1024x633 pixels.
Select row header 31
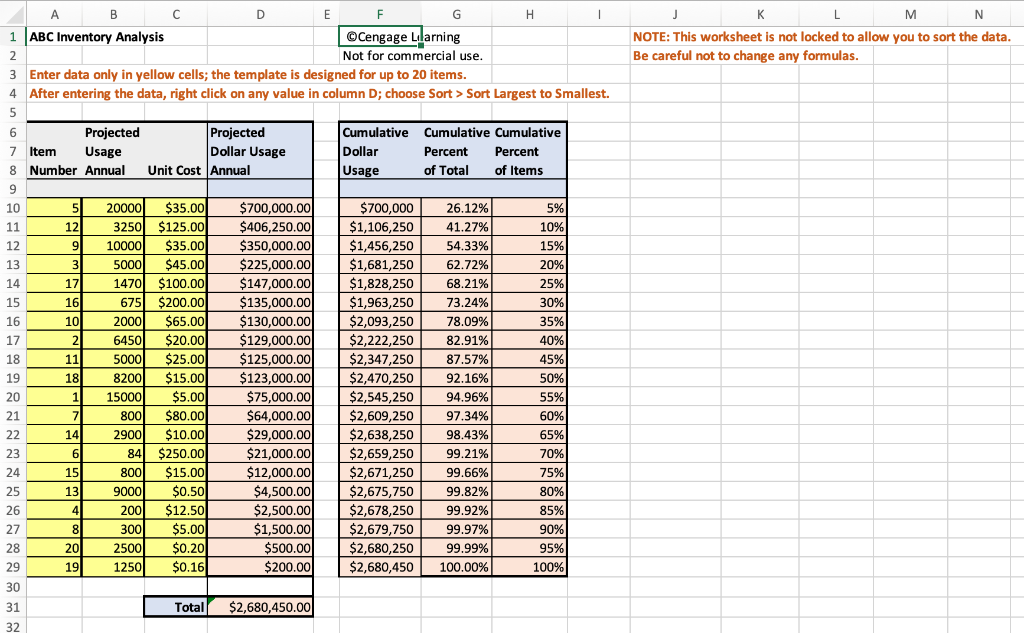13,608
